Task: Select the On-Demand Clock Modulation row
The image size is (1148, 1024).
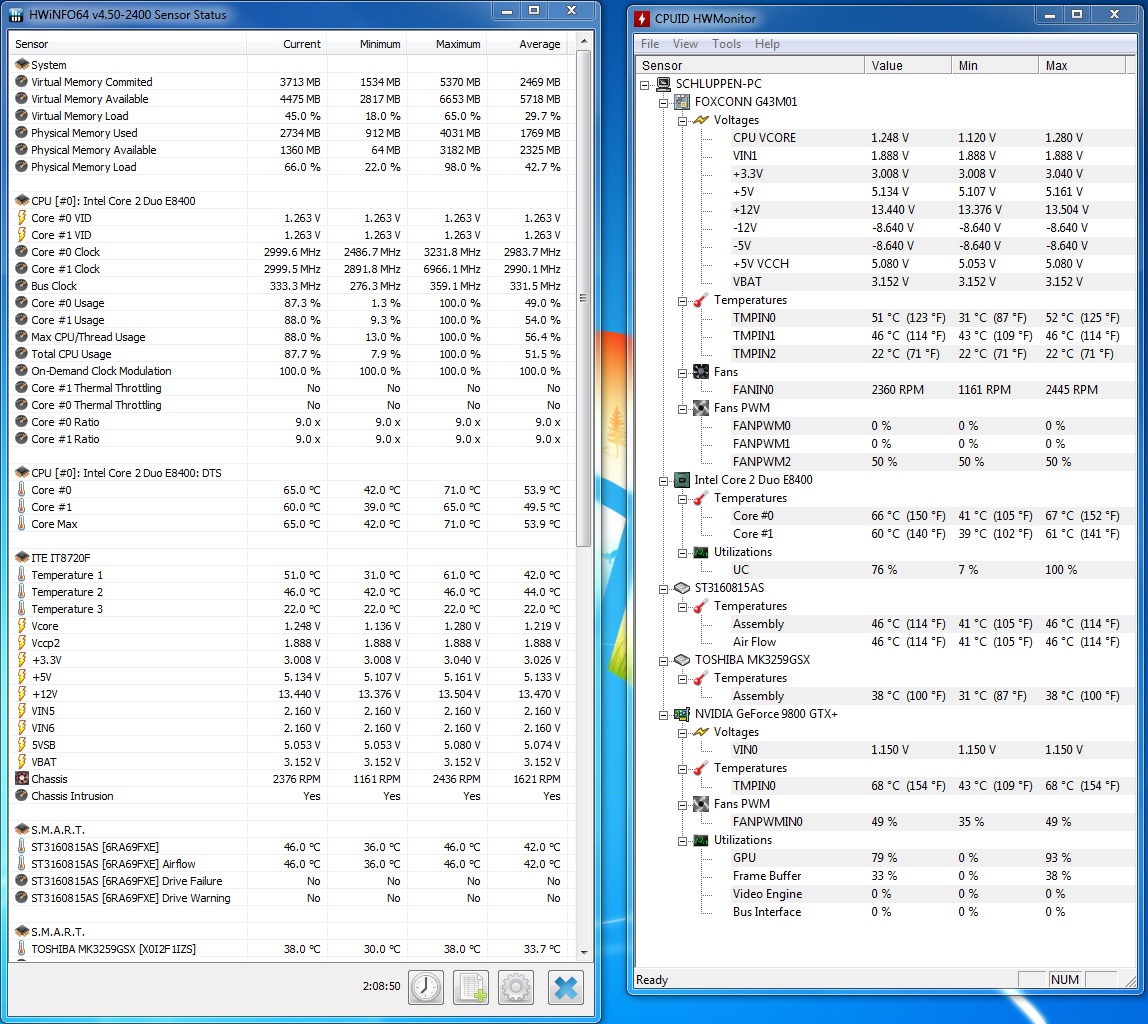Action: 291,370
